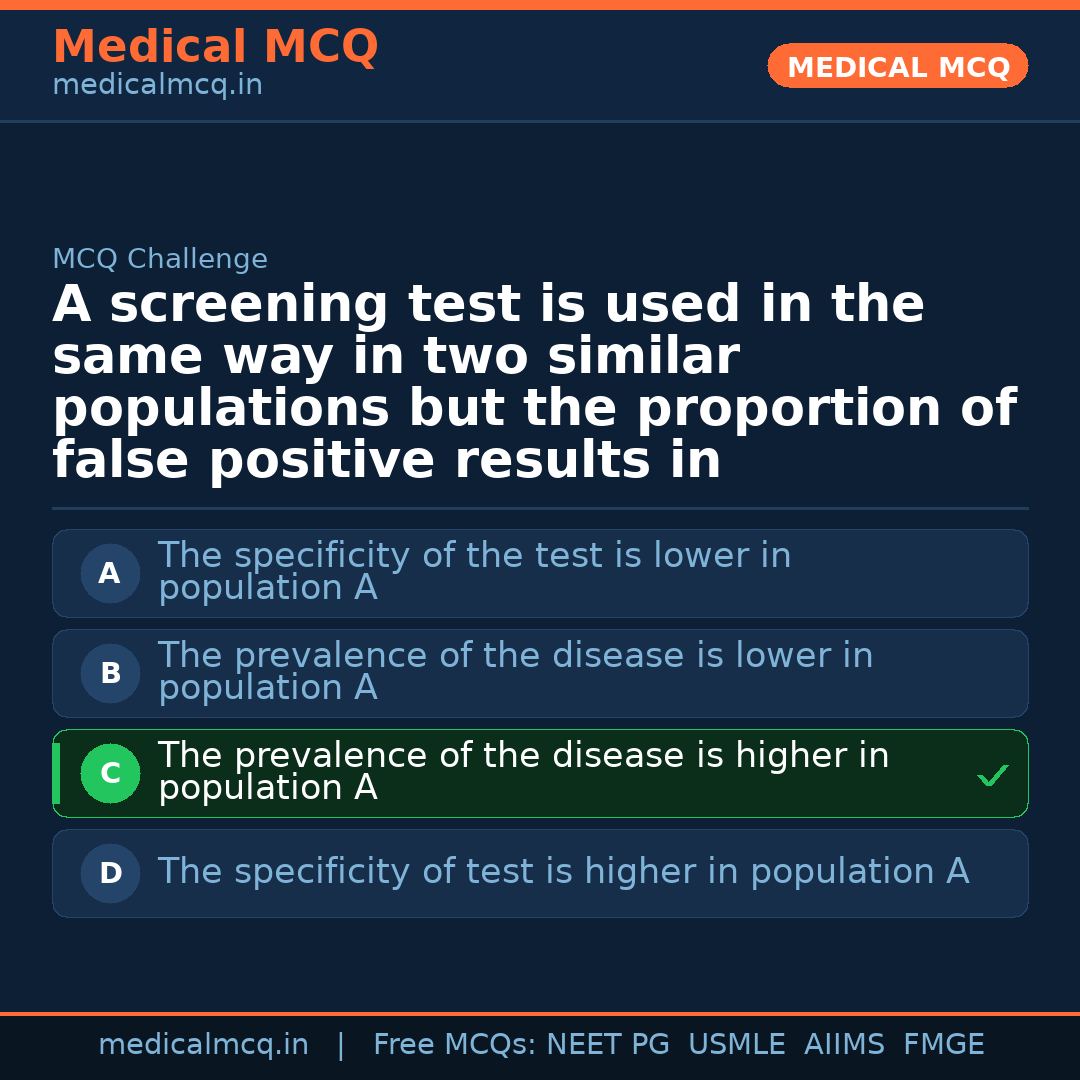The image size is (1080, 1080).
Task: Choose "The specificity of the test is lower" answer
Action: tap(474, 572)
